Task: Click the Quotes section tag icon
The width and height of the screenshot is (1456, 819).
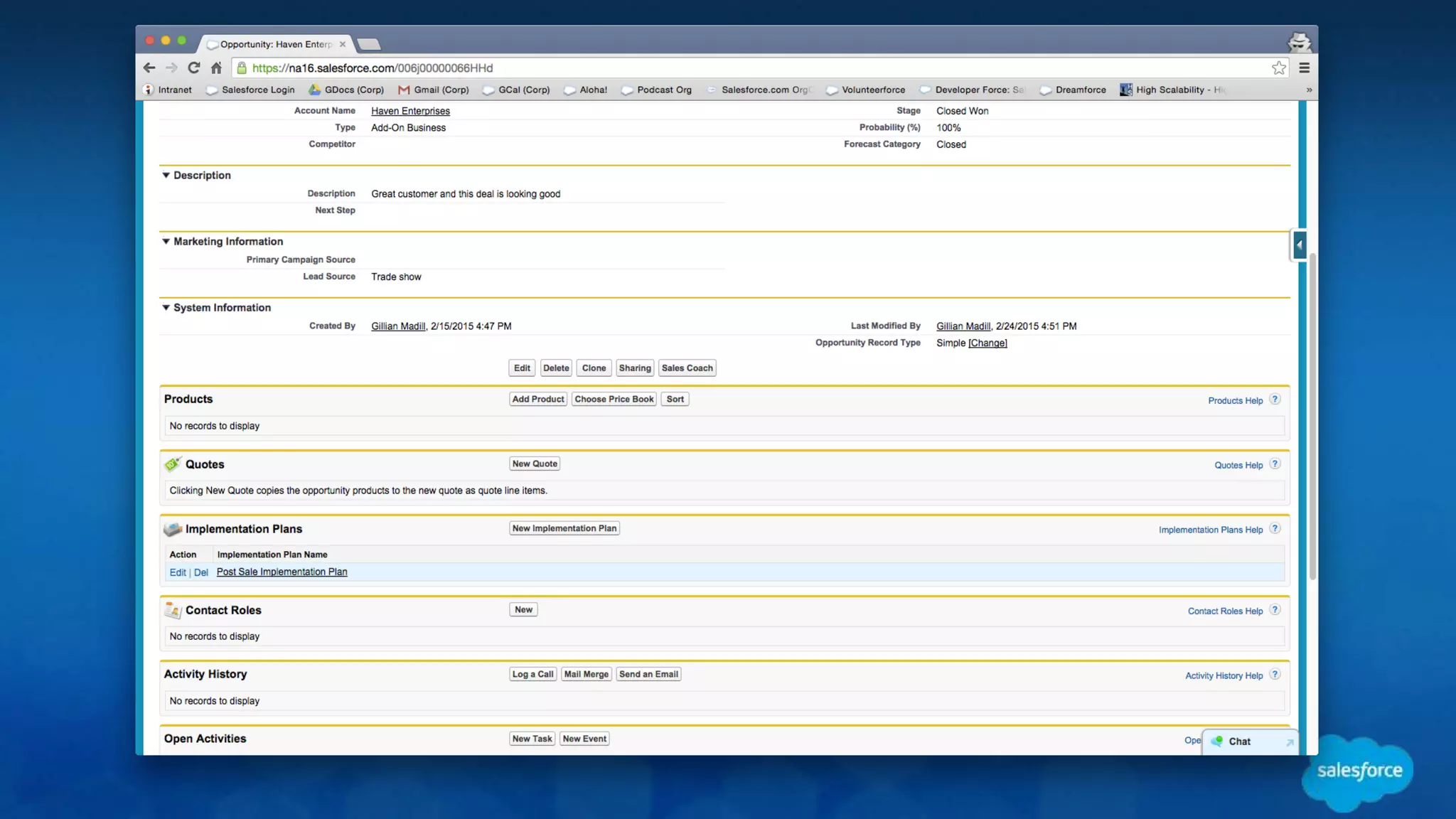Action: [172, 464]
